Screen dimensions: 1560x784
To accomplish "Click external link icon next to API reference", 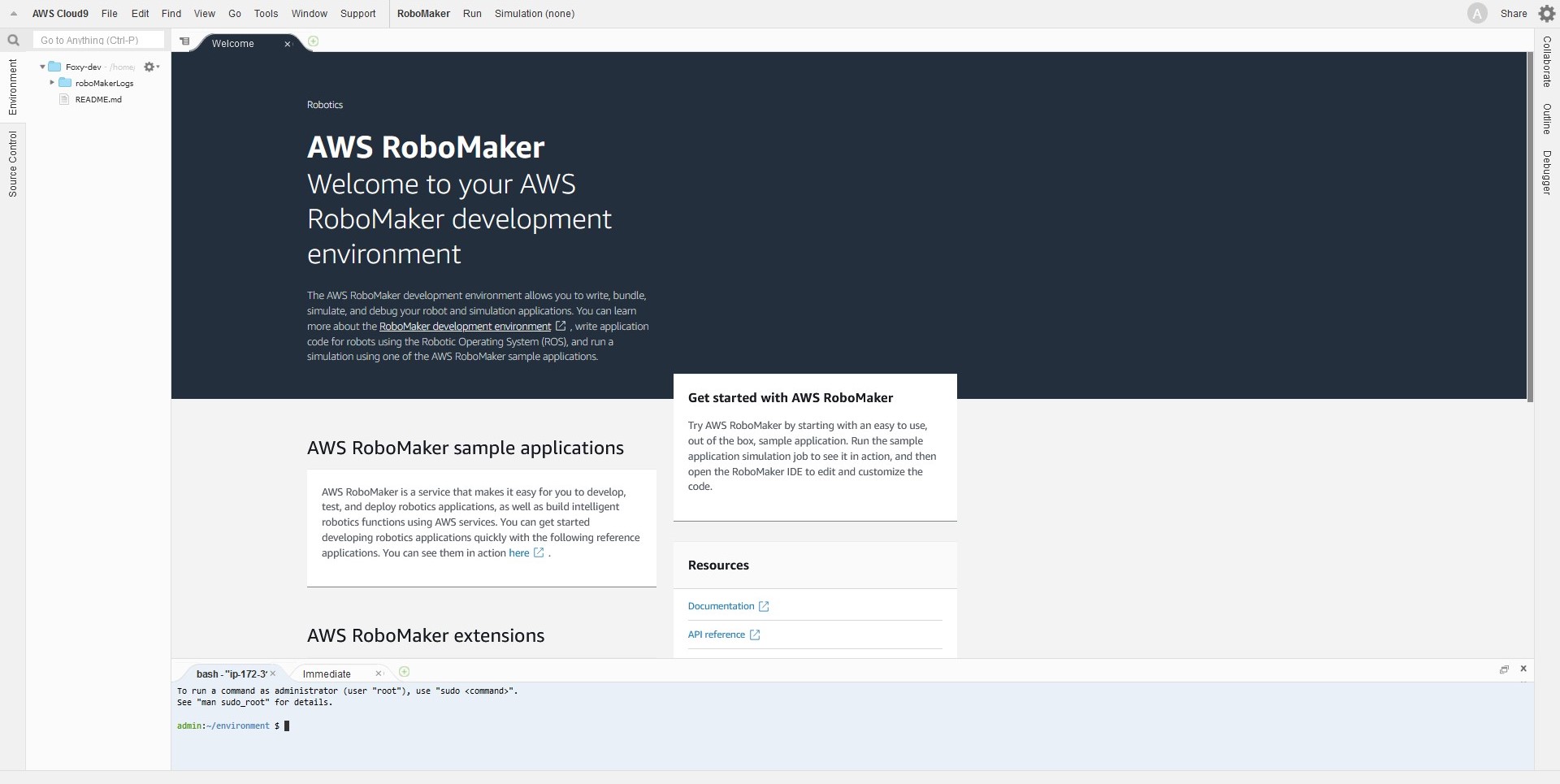I will click(x=755, y=635).
